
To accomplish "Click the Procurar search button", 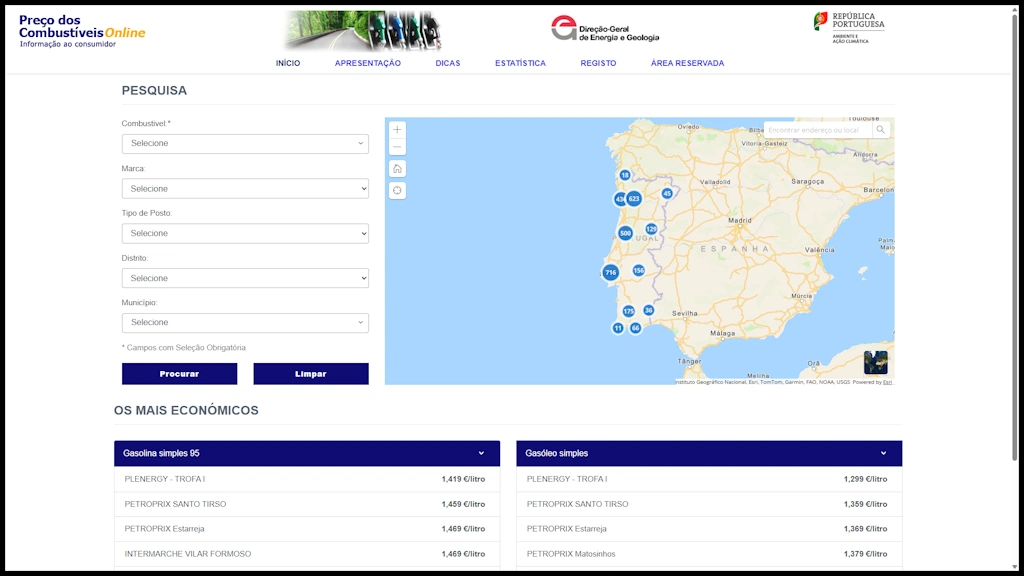I will click(x=179, y=373).
